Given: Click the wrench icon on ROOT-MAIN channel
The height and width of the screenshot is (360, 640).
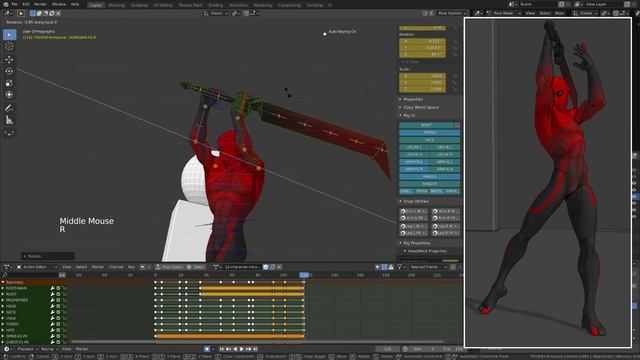Looking at the screenshot, I should 52,288.
